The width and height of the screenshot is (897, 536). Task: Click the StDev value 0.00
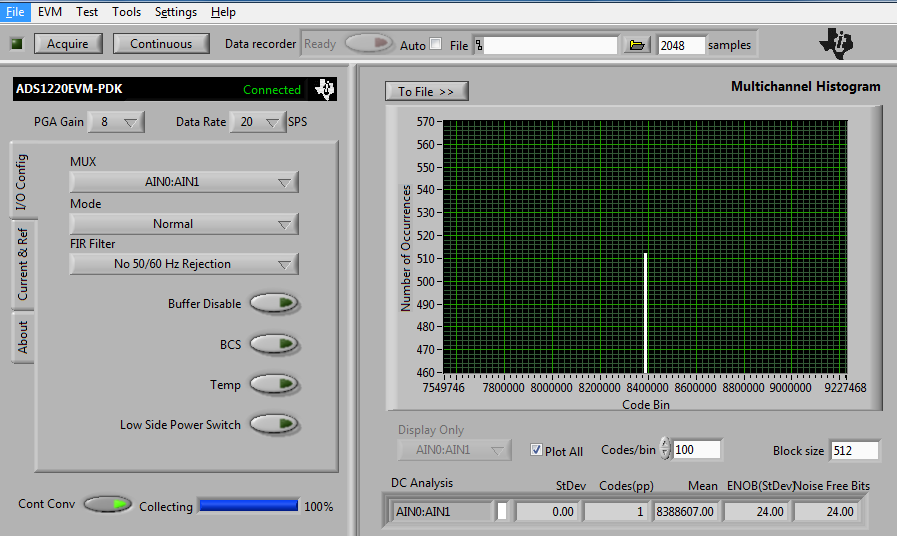(547, 511)
